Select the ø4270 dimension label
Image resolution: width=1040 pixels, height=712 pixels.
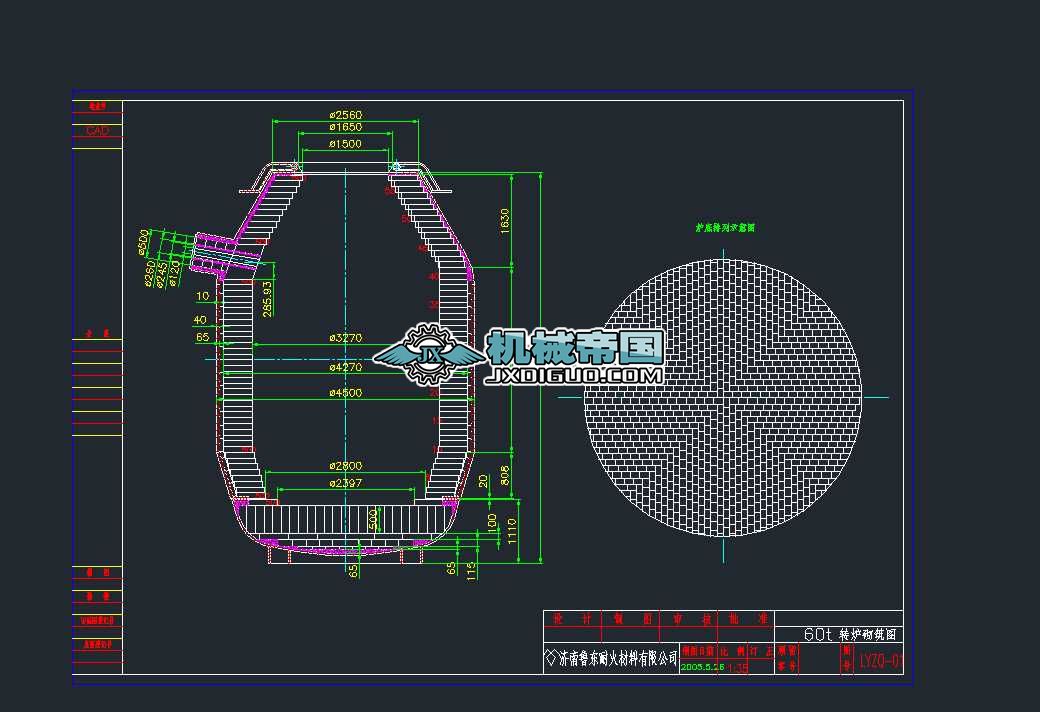coord(345,368)
